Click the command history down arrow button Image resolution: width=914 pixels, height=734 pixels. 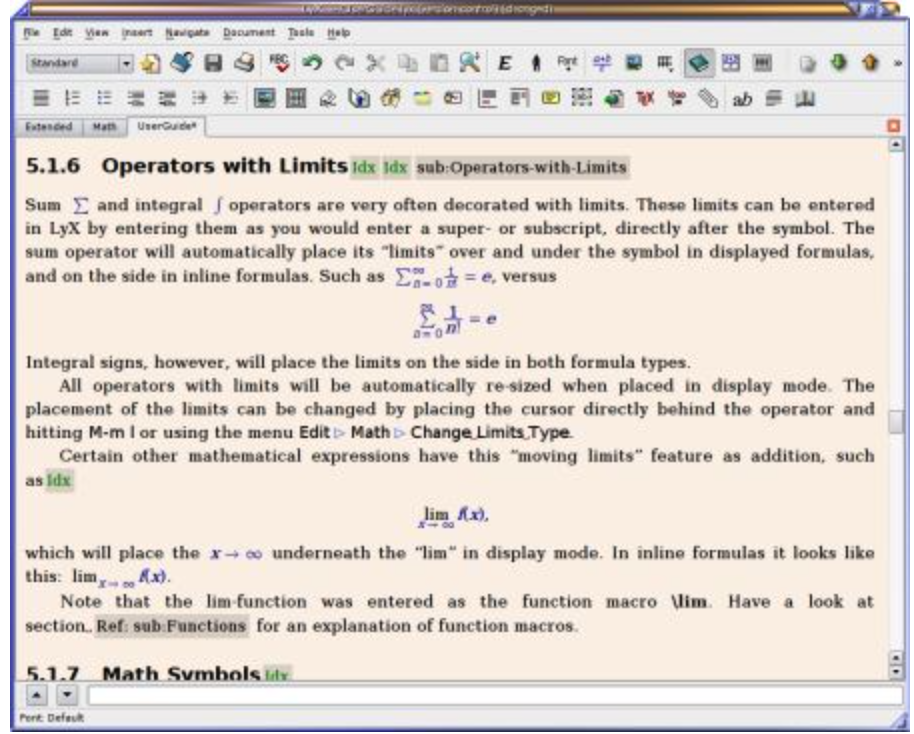[x=67, y=695]
